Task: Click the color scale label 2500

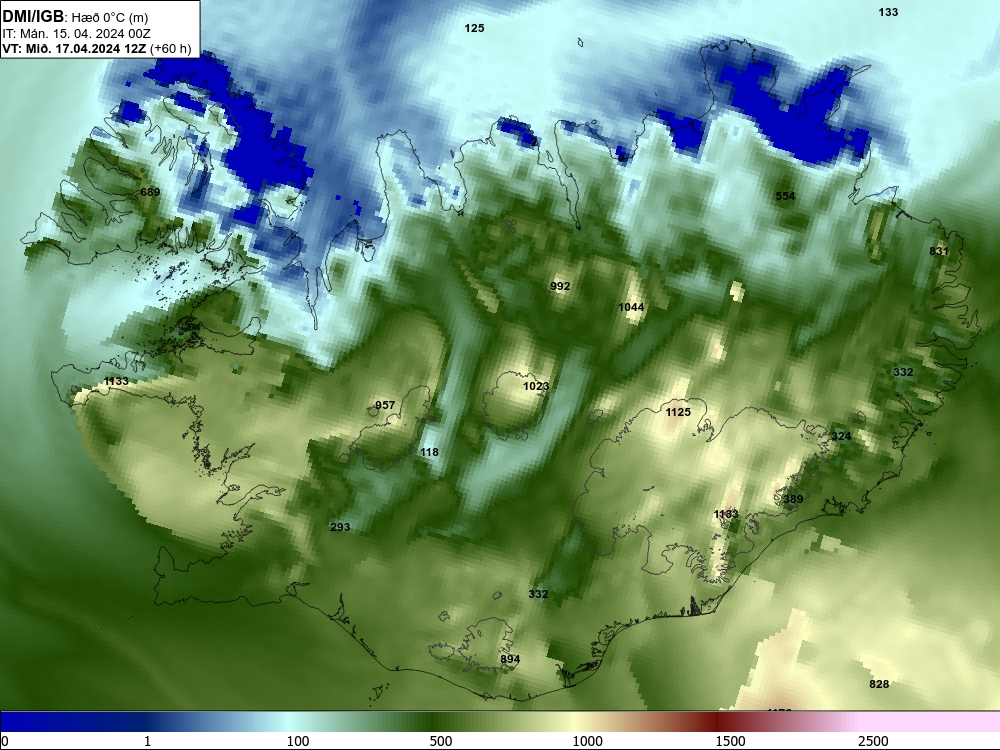Action: tap(873, 741)
